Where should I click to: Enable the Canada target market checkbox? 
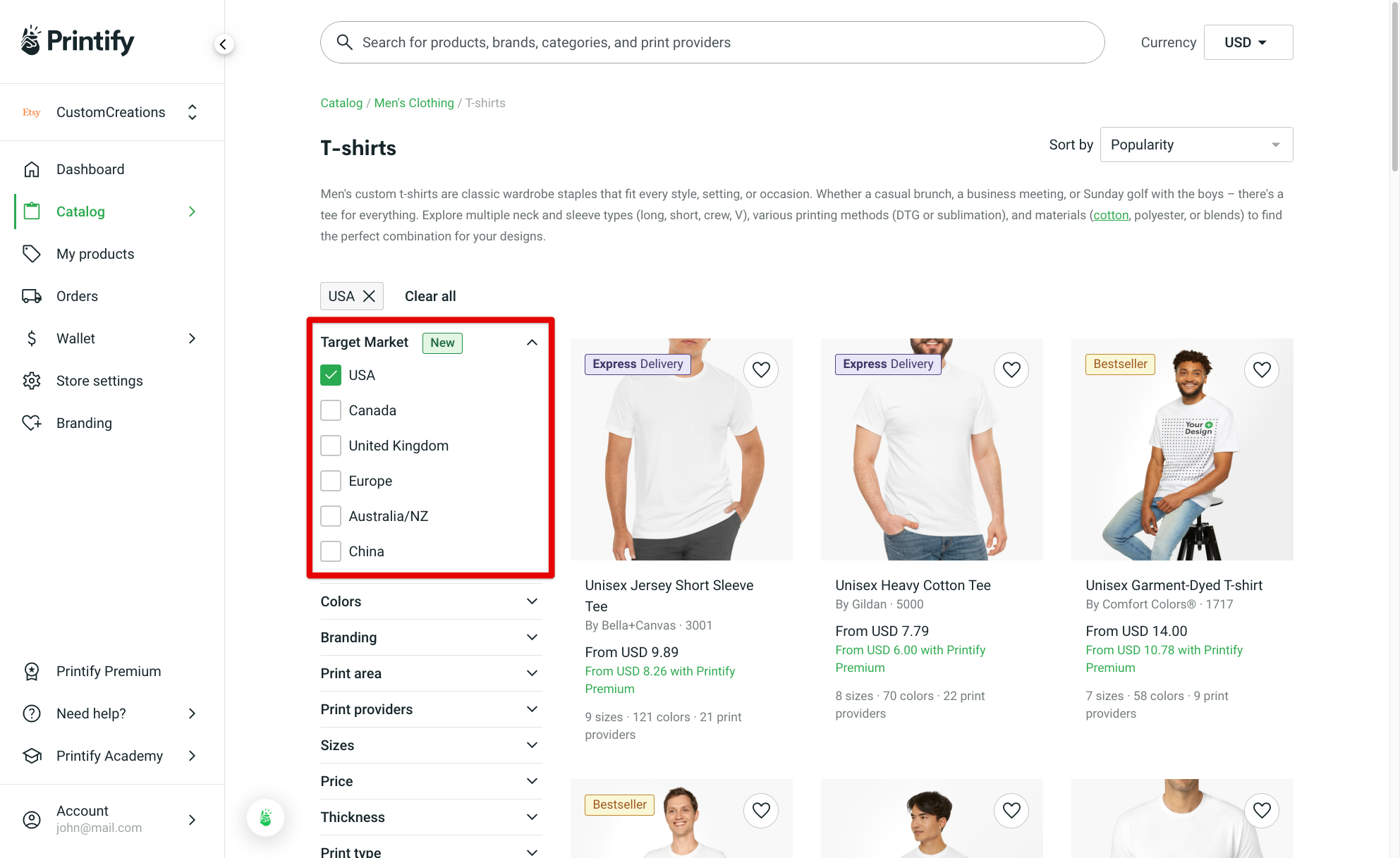[x=330, y=410]
